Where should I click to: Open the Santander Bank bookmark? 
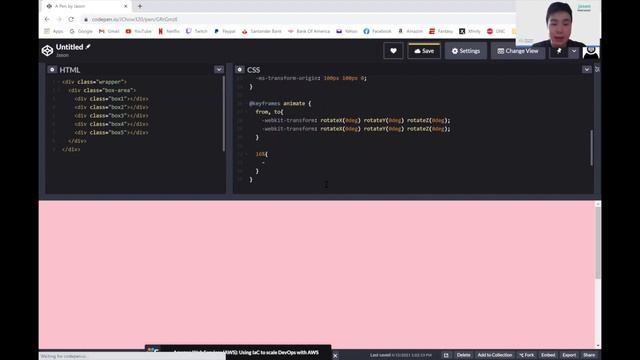[x=262, y=31]
